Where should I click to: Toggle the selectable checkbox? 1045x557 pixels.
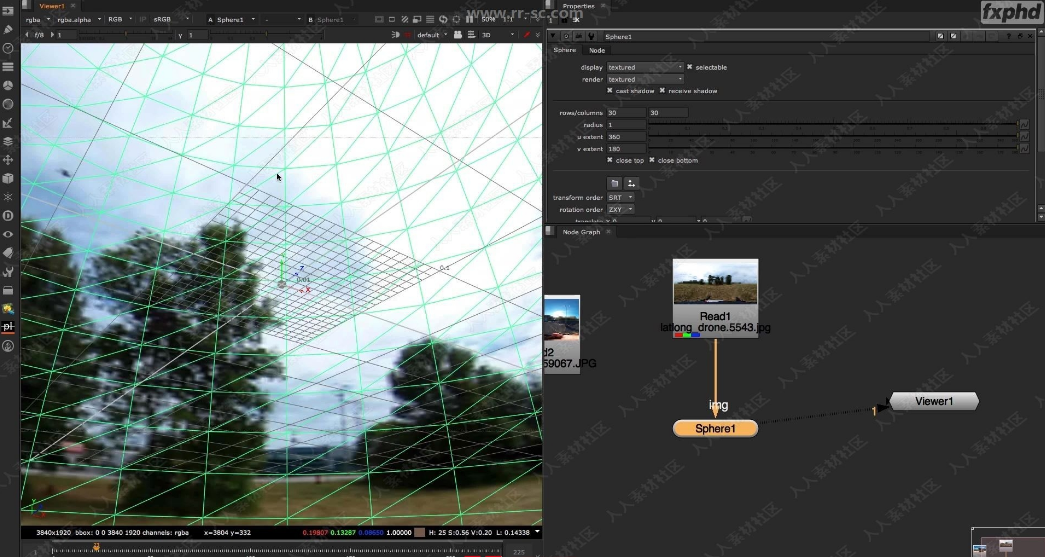pyautogui.click(x=690, y=67)
